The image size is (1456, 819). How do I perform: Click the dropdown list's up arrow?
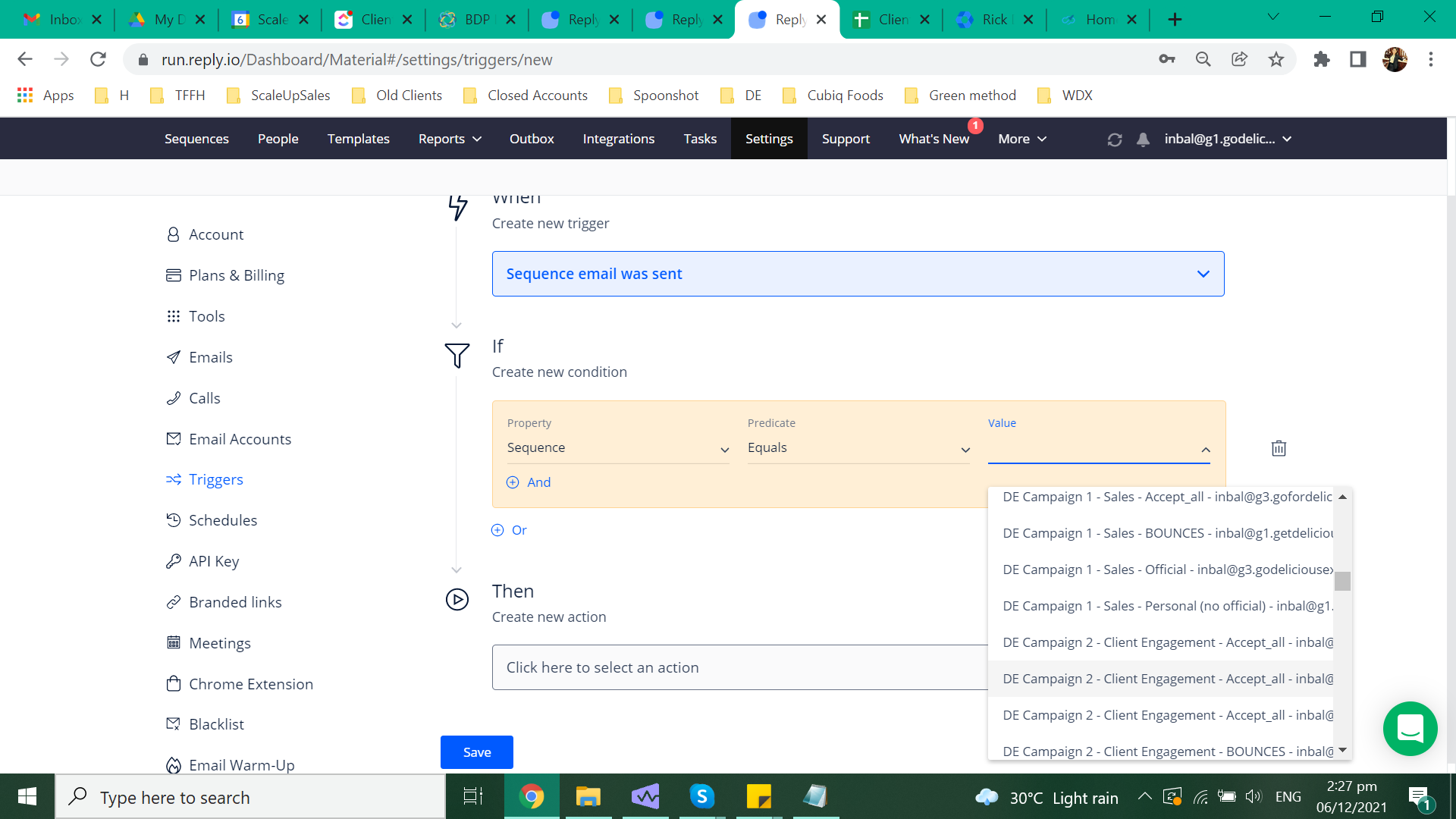click(1342, 497)
